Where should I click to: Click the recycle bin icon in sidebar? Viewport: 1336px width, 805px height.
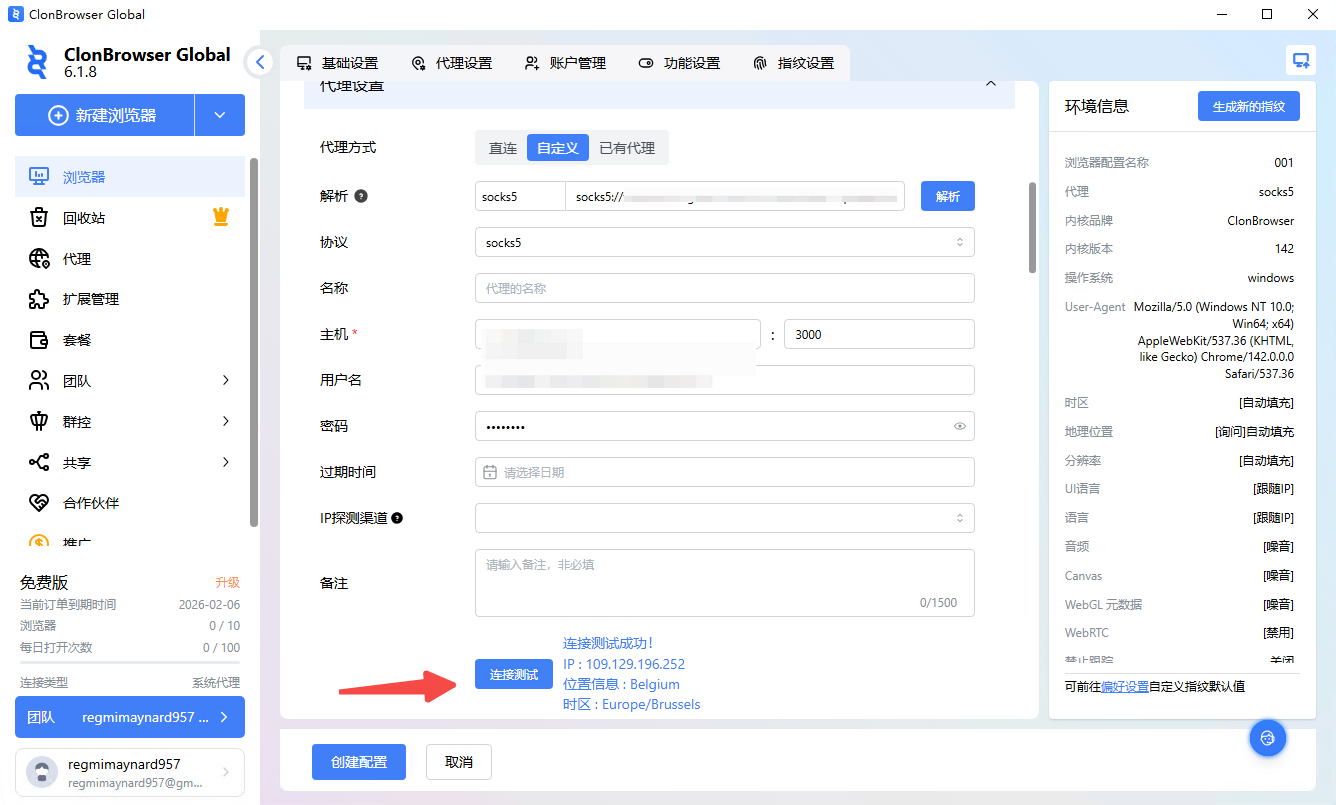(39, 218)
